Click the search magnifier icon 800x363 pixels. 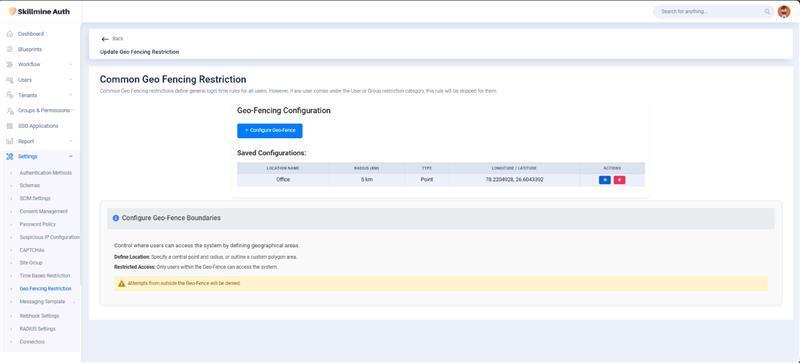point(767,12)
